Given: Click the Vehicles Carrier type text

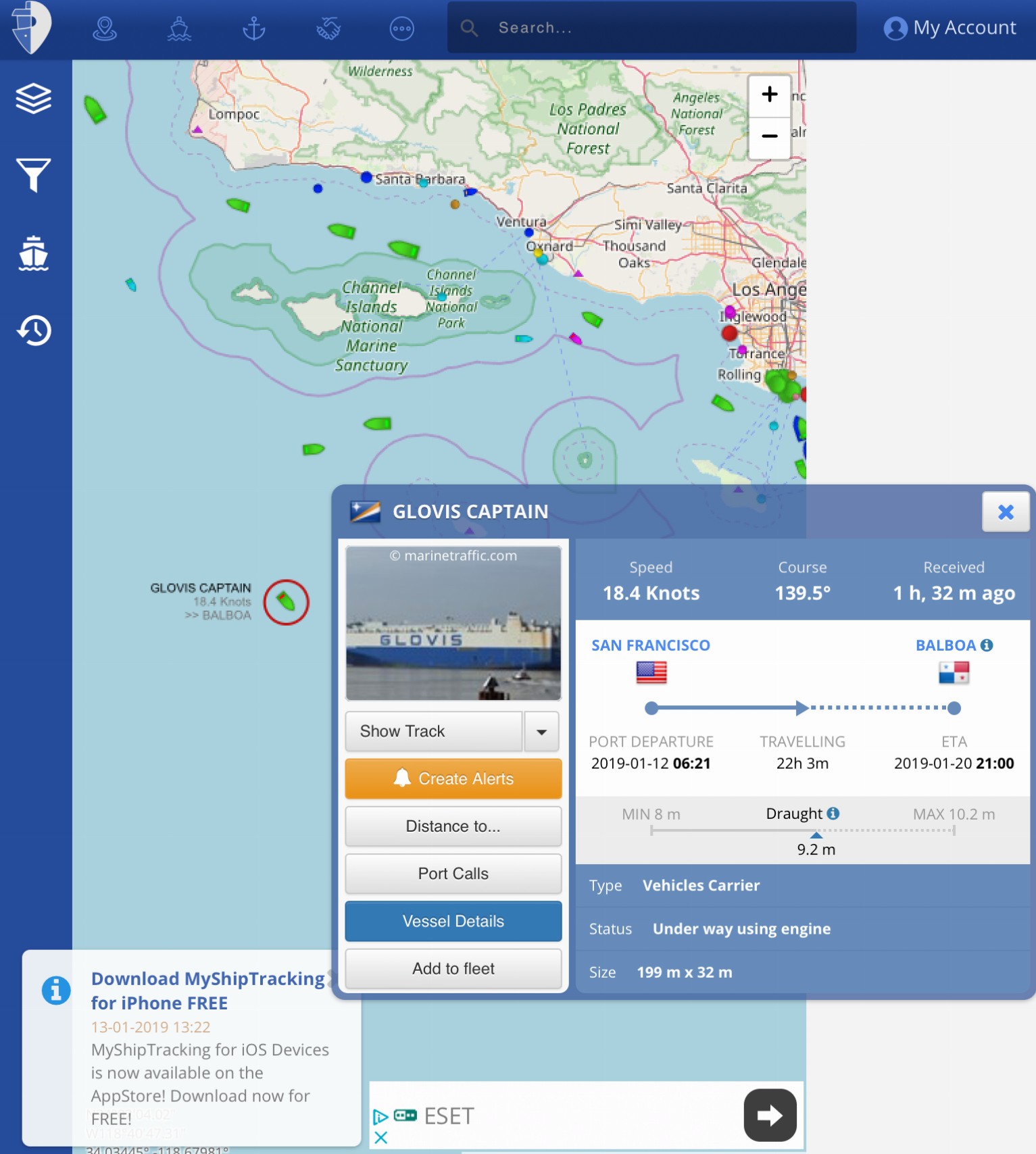Looking at the screenshot, I should (701, 885).
